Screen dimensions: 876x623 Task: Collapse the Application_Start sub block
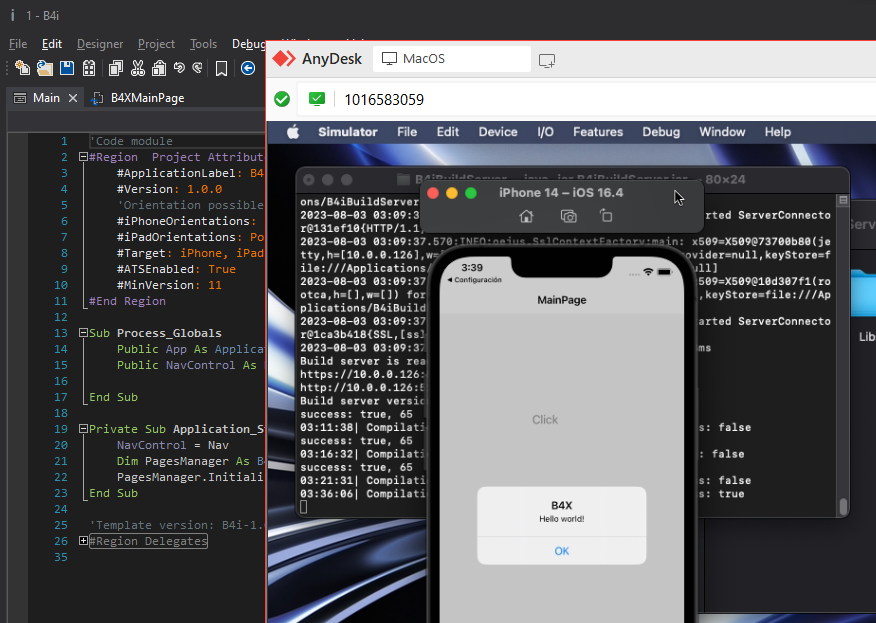click(x=83, y=429)
